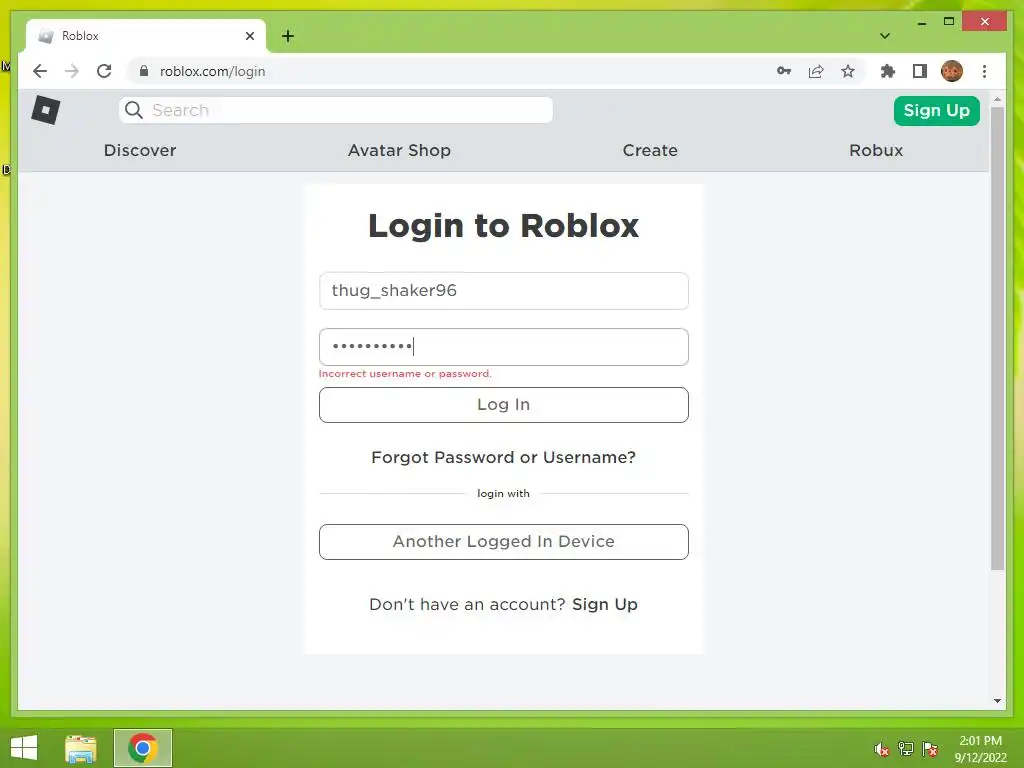Click the page vertical scrollbar thumb

tap(997, 338)
